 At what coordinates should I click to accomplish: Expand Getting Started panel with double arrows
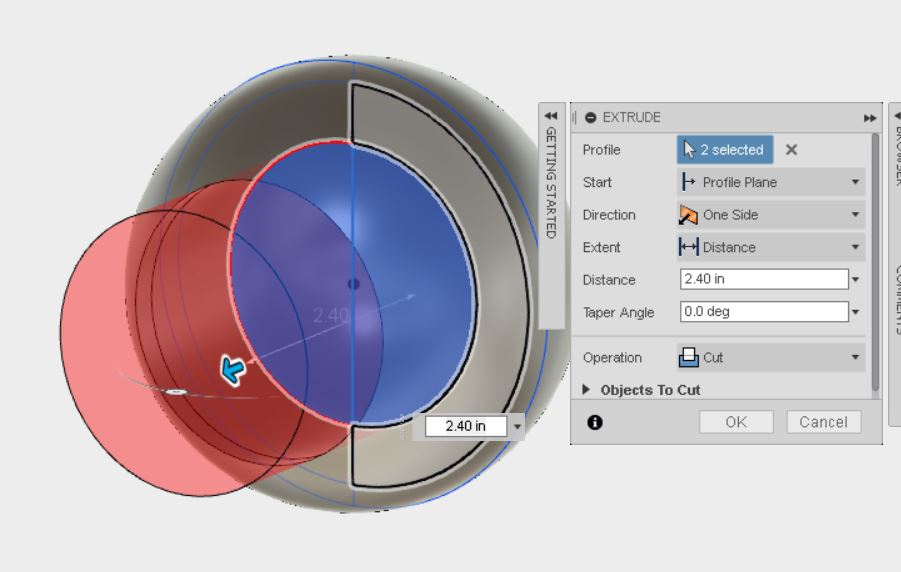550,116
